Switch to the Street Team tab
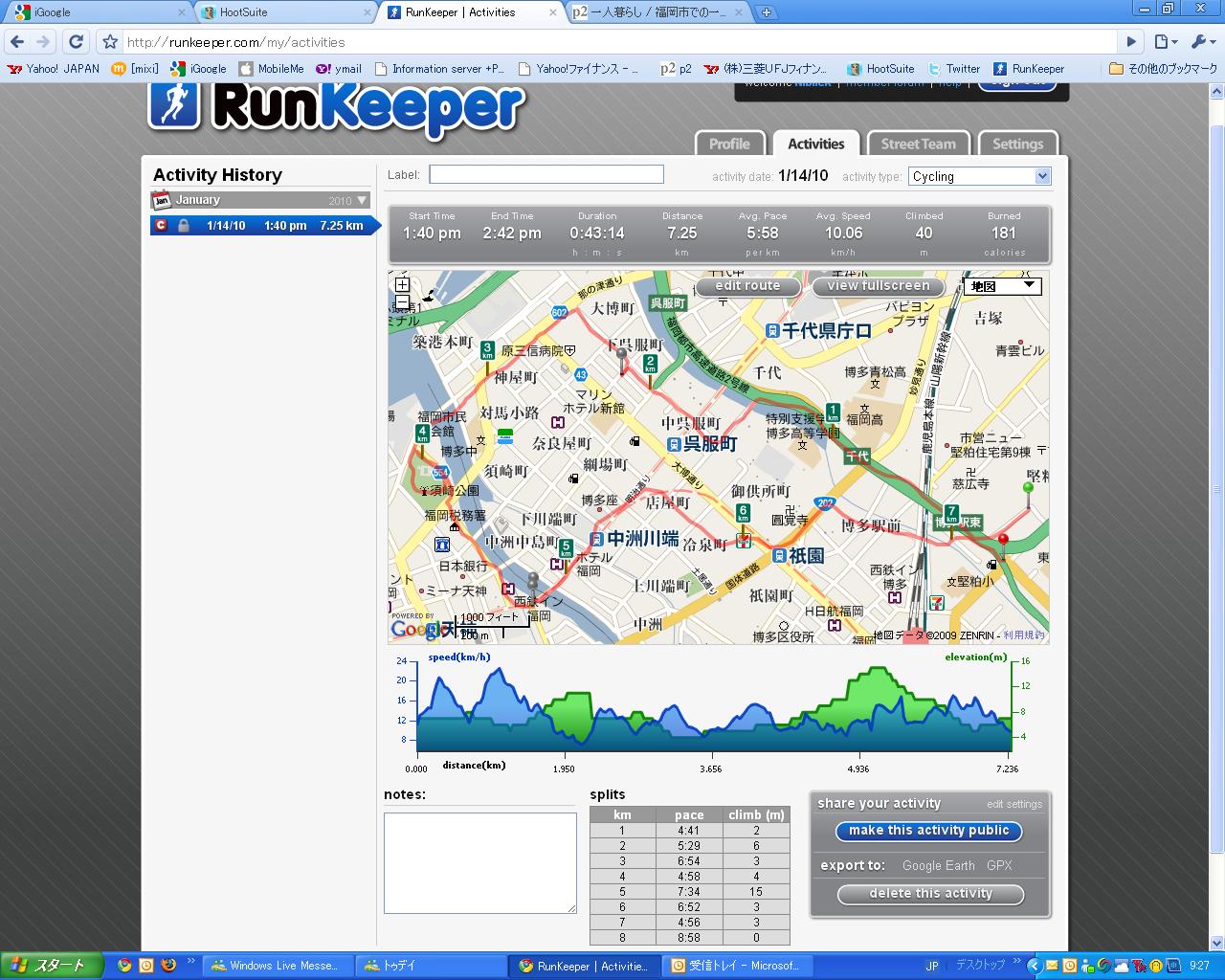 [919, 144]
